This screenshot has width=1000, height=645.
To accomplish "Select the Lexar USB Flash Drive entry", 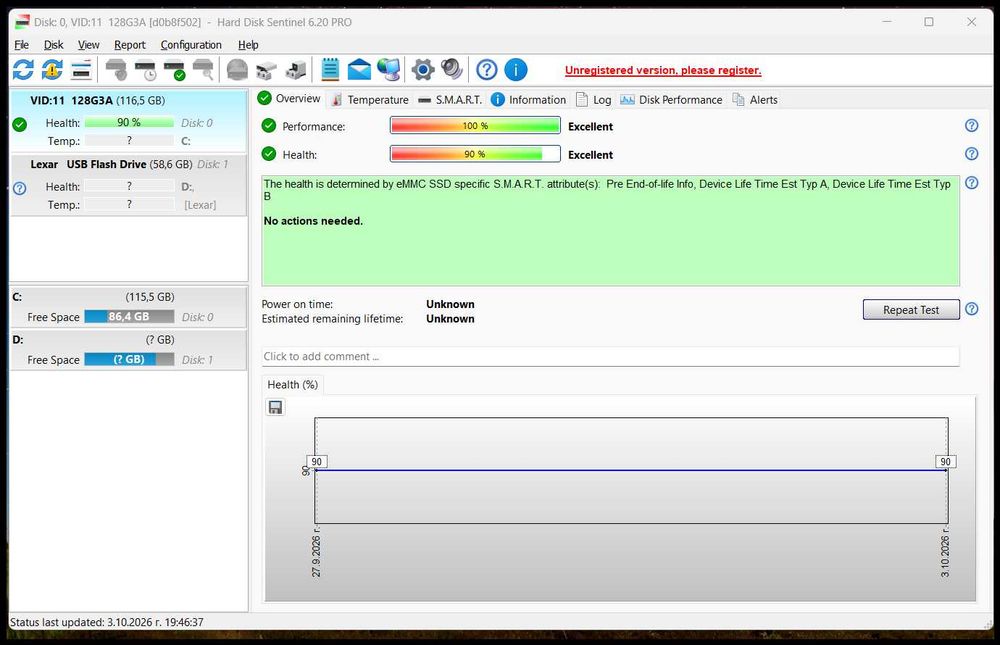I will tap(129, 184).
